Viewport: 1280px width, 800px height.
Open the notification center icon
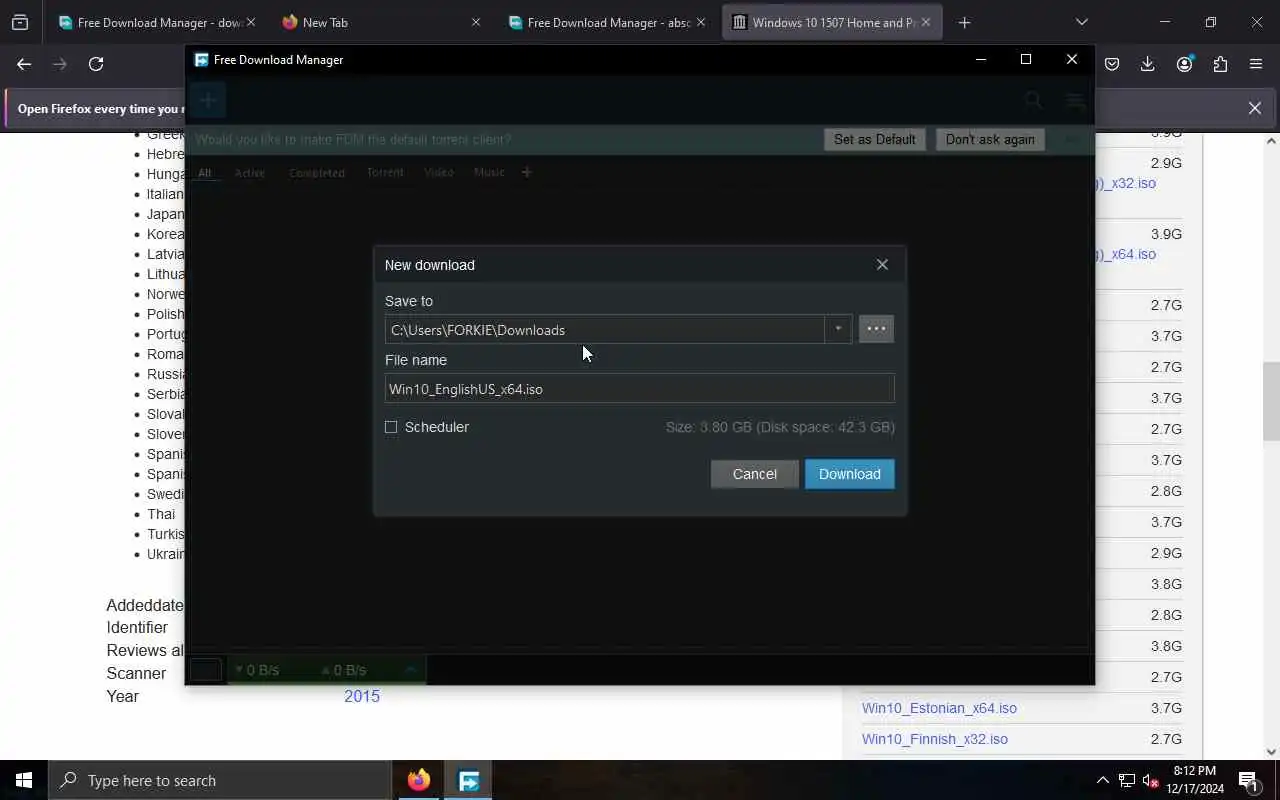click(x=1248, y=780)
